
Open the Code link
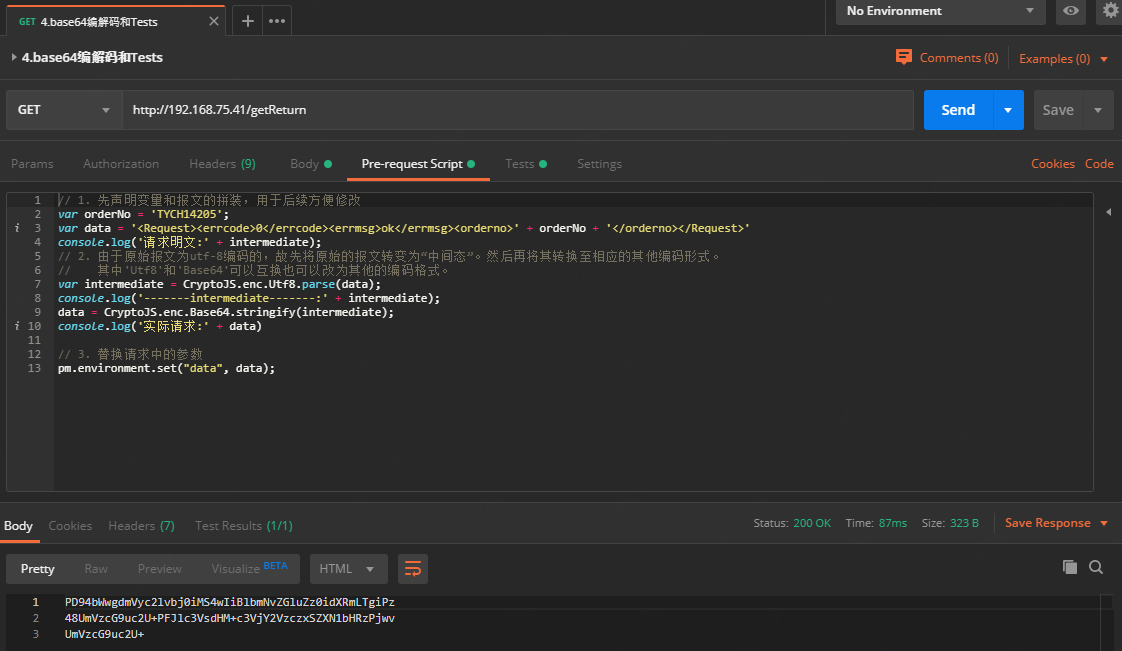(1099, 163)
